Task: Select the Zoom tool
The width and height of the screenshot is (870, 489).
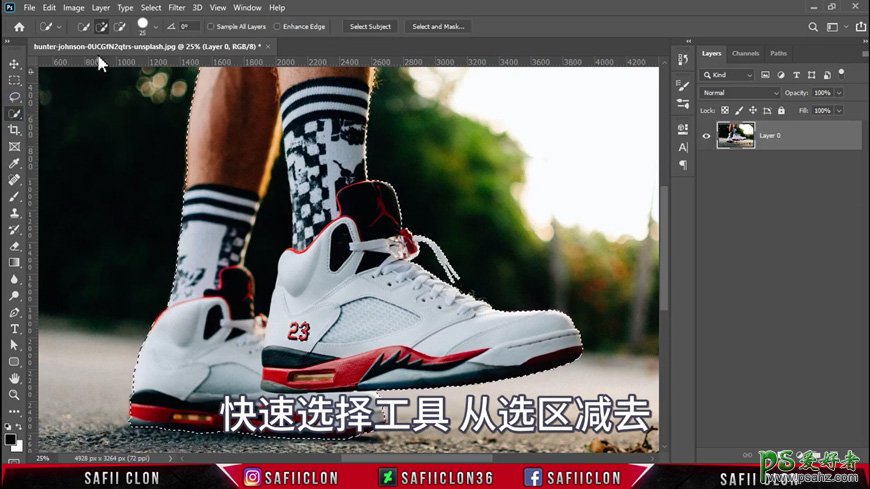Action: coord(14,395)
